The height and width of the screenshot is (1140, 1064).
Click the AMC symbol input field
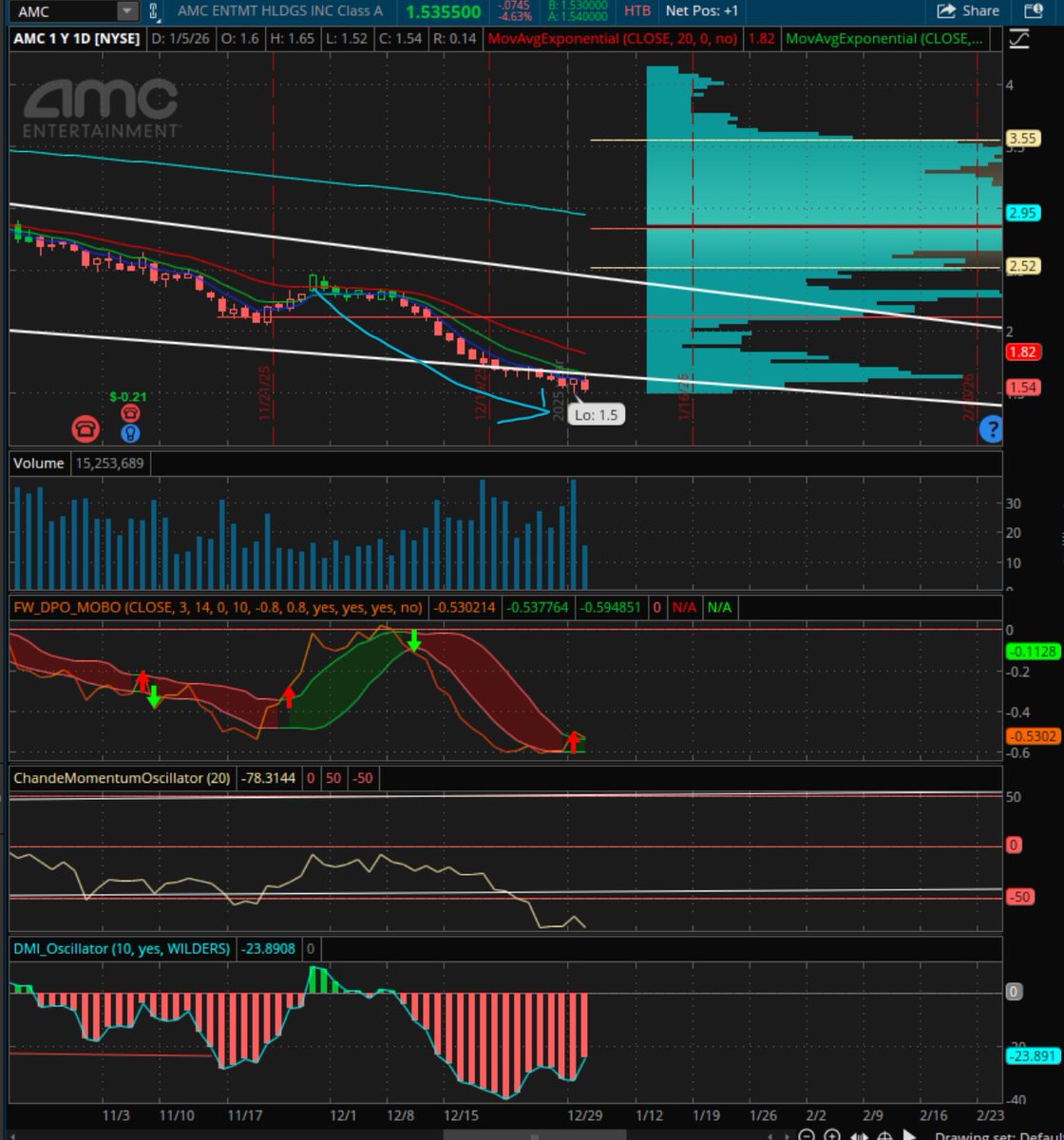[x=64, y=11]
